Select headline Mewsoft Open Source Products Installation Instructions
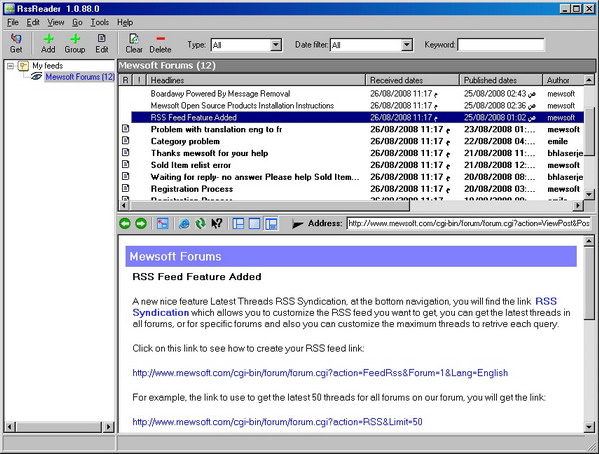Screen dimensions: 599x454 242,105
